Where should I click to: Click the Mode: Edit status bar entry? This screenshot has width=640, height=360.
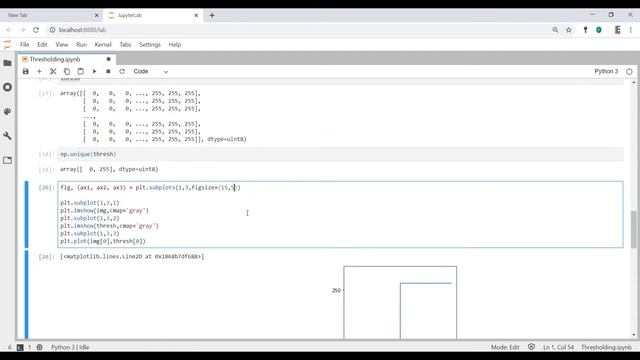tap(505, 347)
